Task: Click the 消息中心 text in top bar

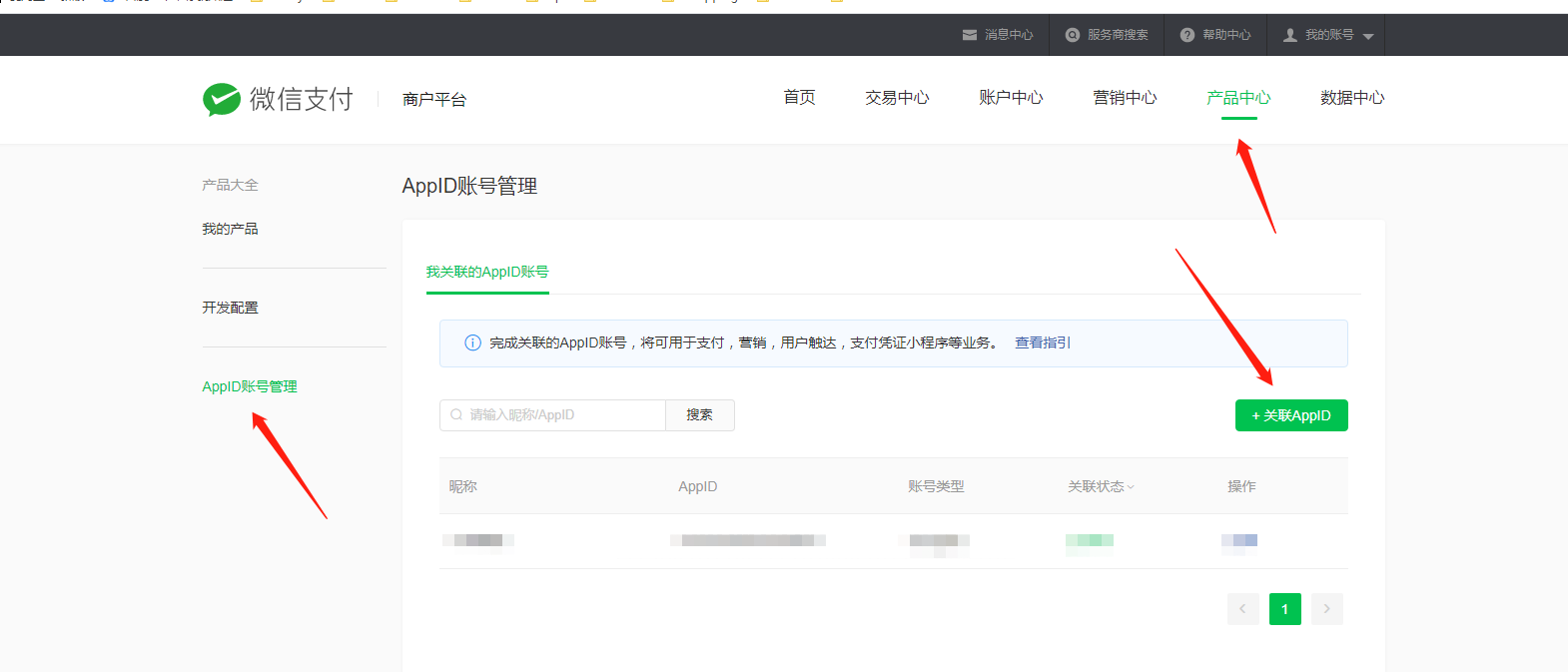Action: (1009, 35)
